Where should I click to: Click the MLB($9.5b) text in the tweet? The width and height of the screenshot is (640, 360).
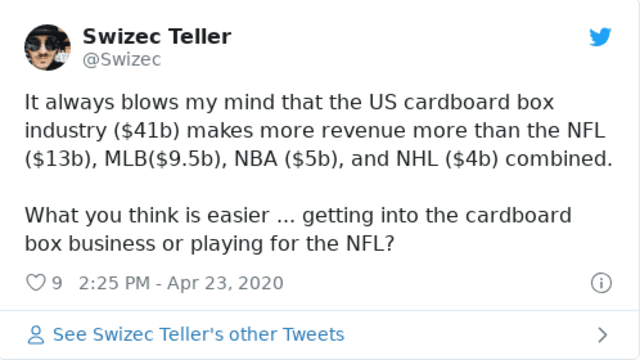coord(166,159)
